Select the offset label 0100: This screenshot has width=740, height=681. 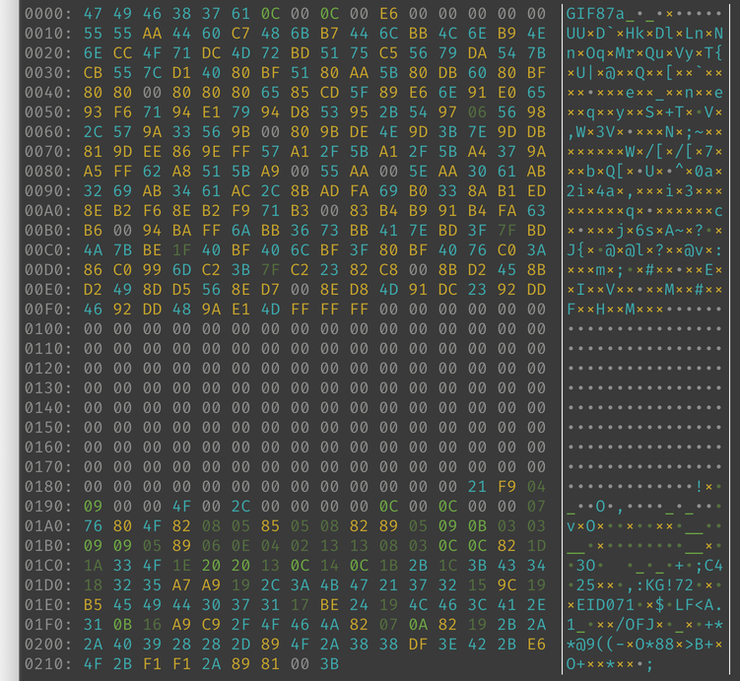pyautogui.click(x=48, y=329)
